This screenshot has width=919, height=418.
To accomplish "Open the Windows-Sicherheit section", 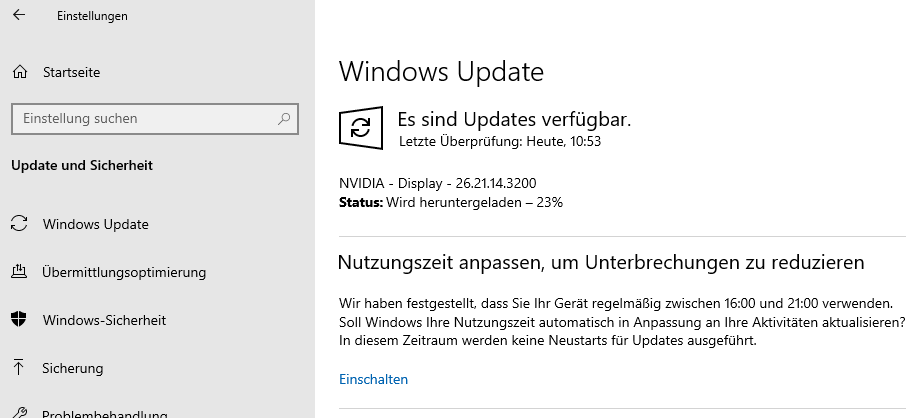I will (104, 320).
